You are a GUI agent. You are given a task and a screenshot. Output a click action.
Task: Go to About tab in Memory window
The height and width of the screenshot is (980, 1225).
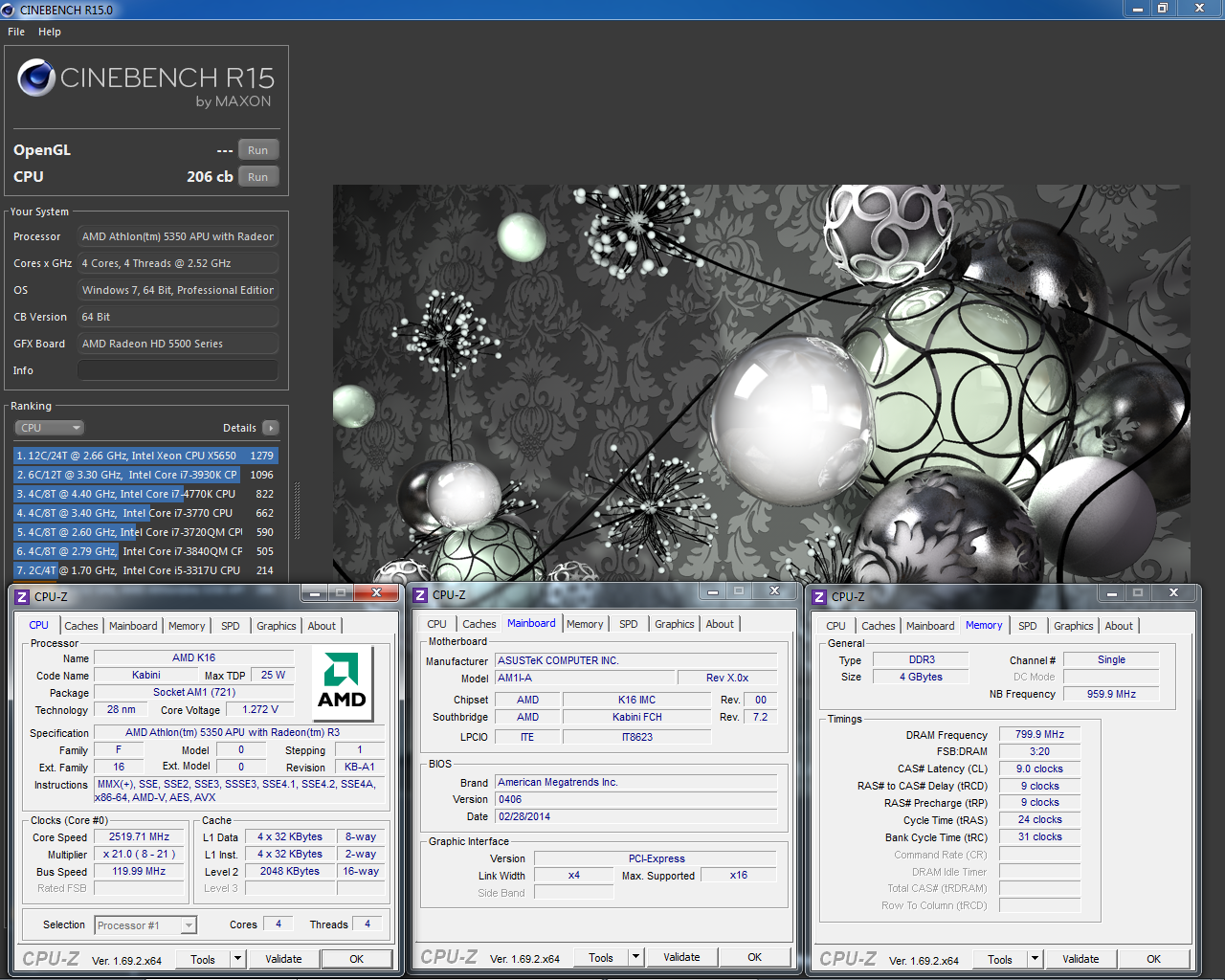[1119, 626]
